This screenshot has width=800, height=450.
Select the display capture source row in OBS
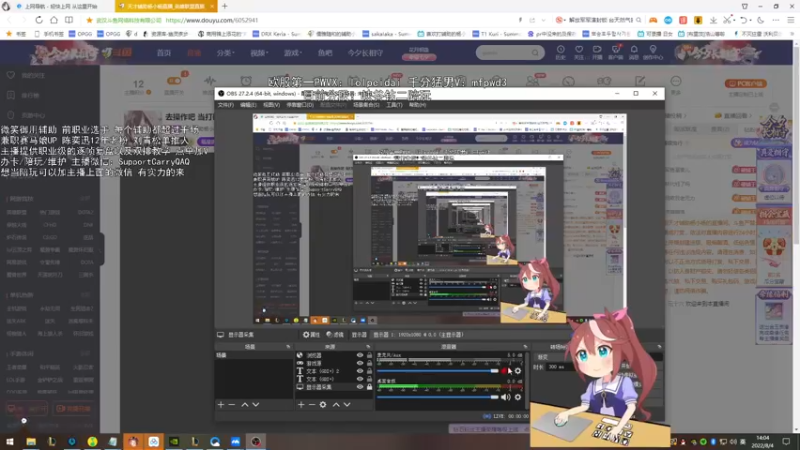point(335,387)
